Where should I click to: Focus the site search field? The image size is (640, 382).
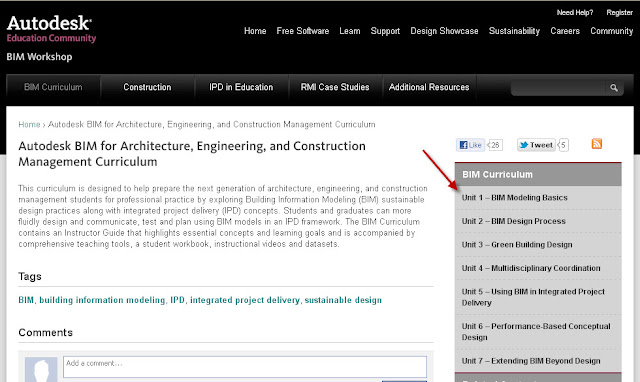pyautogui.click(x=558, y=88)
